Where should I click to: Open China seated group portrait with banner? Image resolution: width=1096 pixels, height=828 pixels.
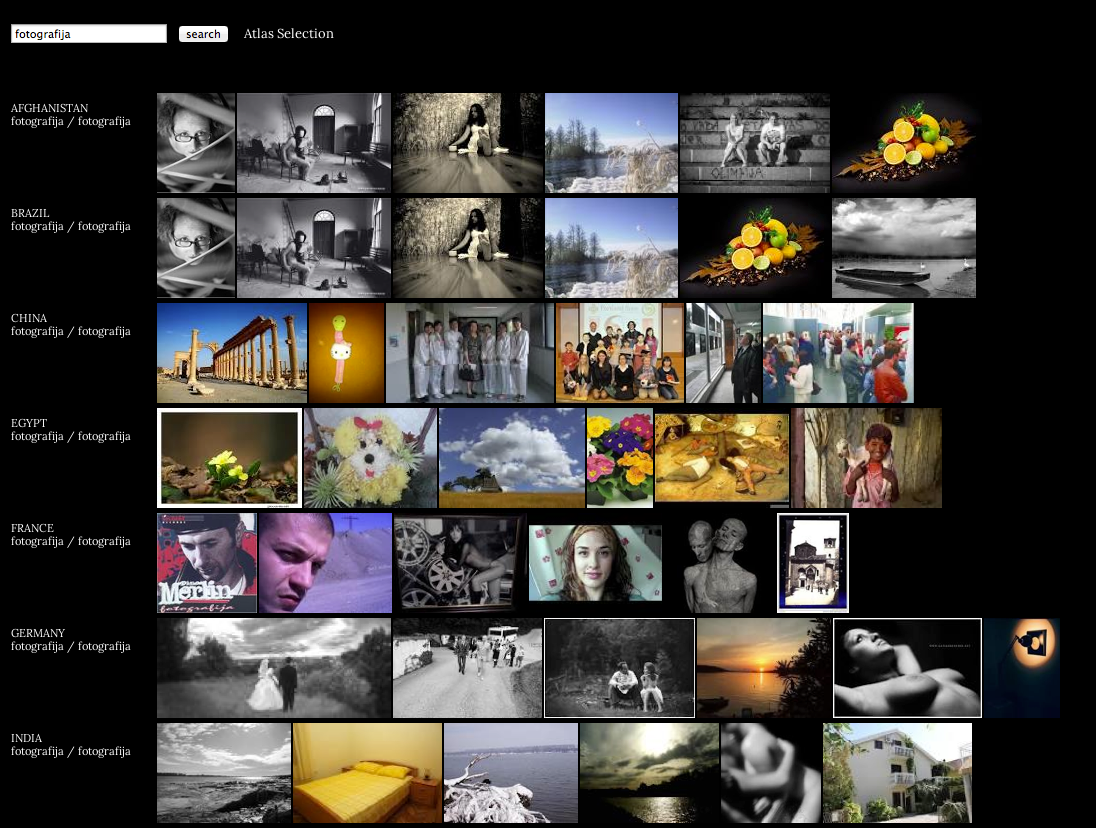pos(620,353)
